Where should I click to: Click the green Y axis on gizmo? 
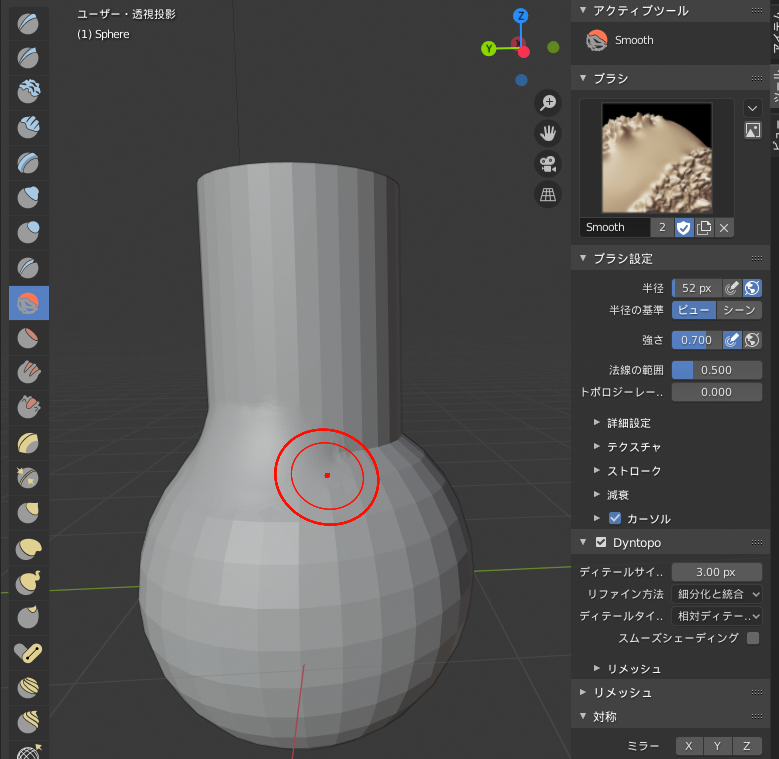pyautogui.click(x=489, y=49)
